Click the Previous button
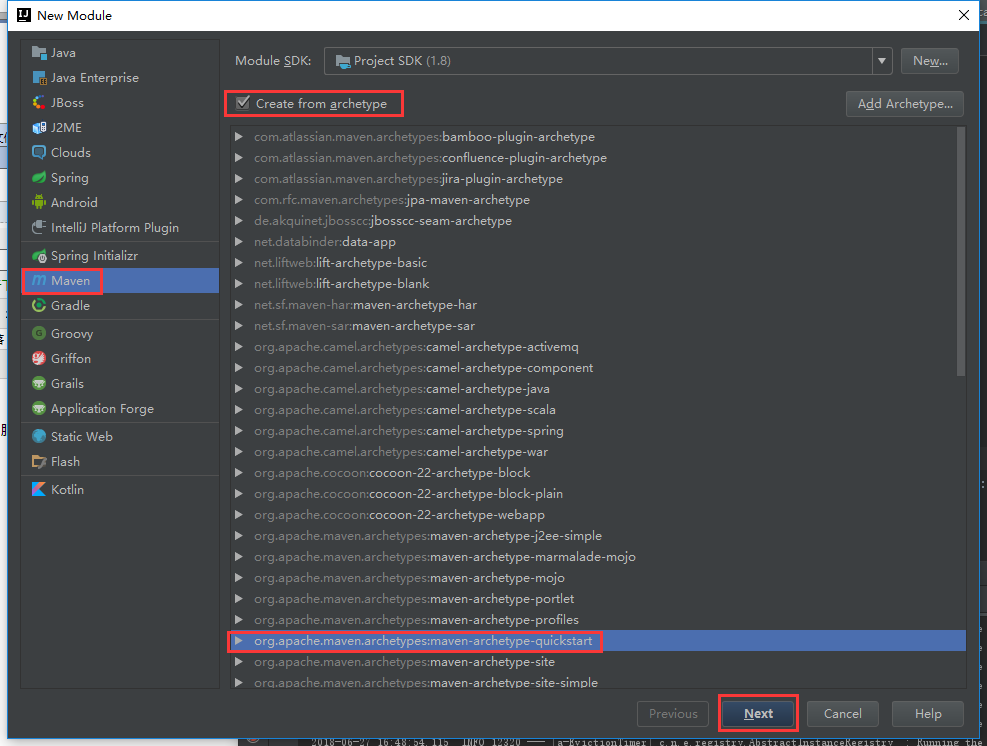This screenshot has width=987, height=746. pos(673,713)
